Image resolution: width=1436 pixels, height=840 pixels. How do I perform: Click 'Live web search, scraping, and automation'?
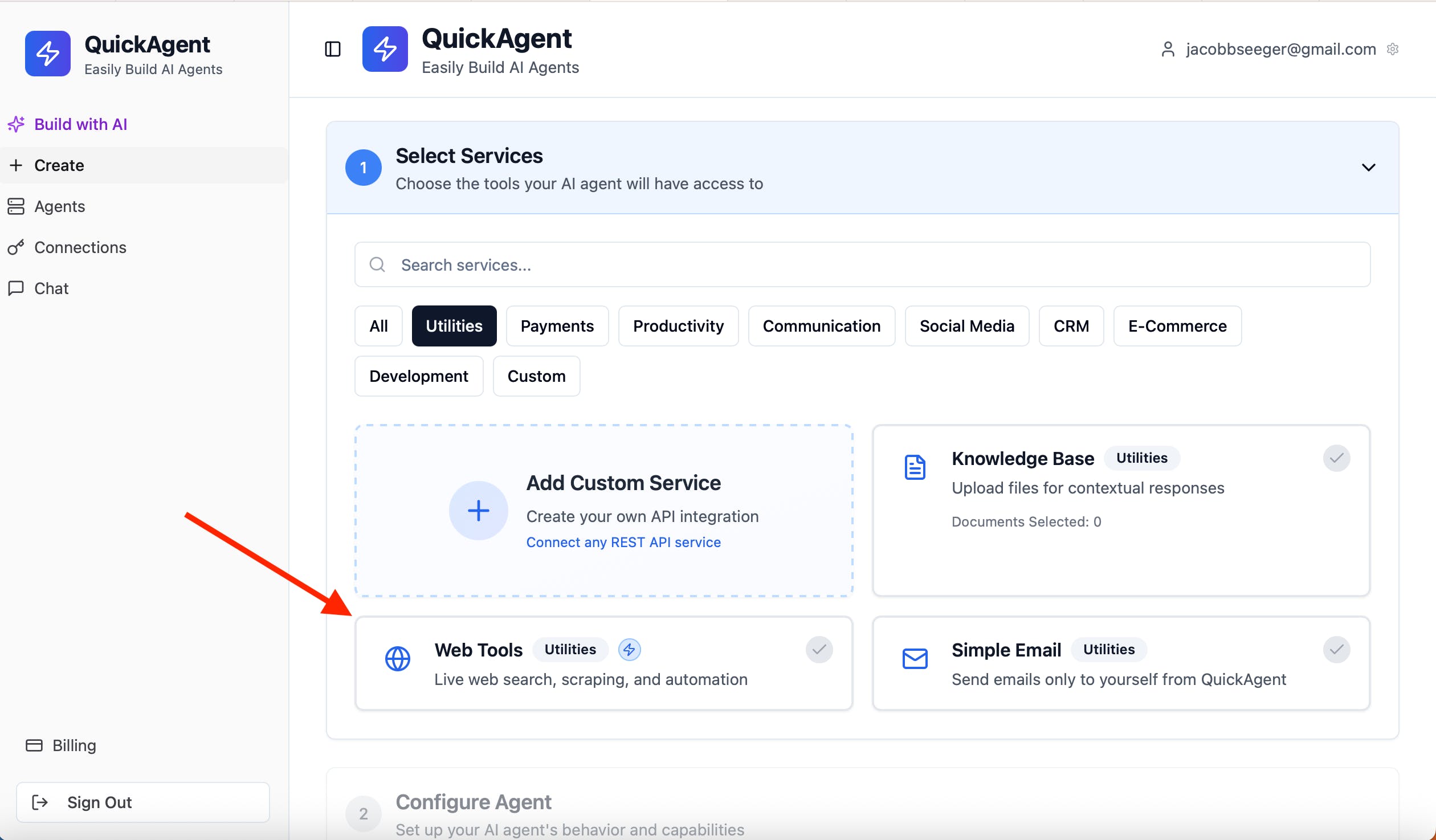[x=591, y=679]
